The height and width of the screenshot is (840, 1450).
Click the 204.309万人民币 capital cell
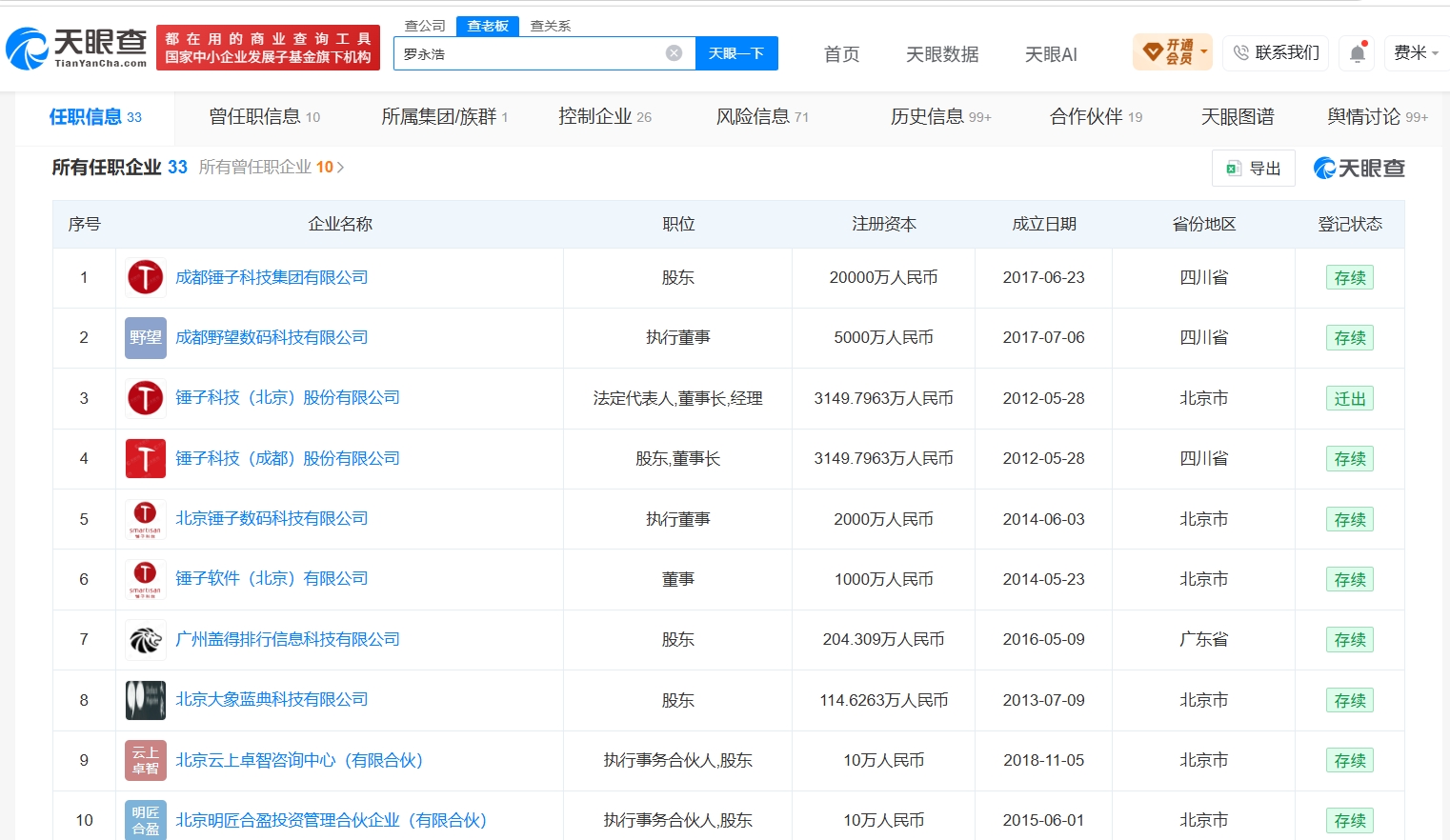pyautogui.click(x=883, y=640)
